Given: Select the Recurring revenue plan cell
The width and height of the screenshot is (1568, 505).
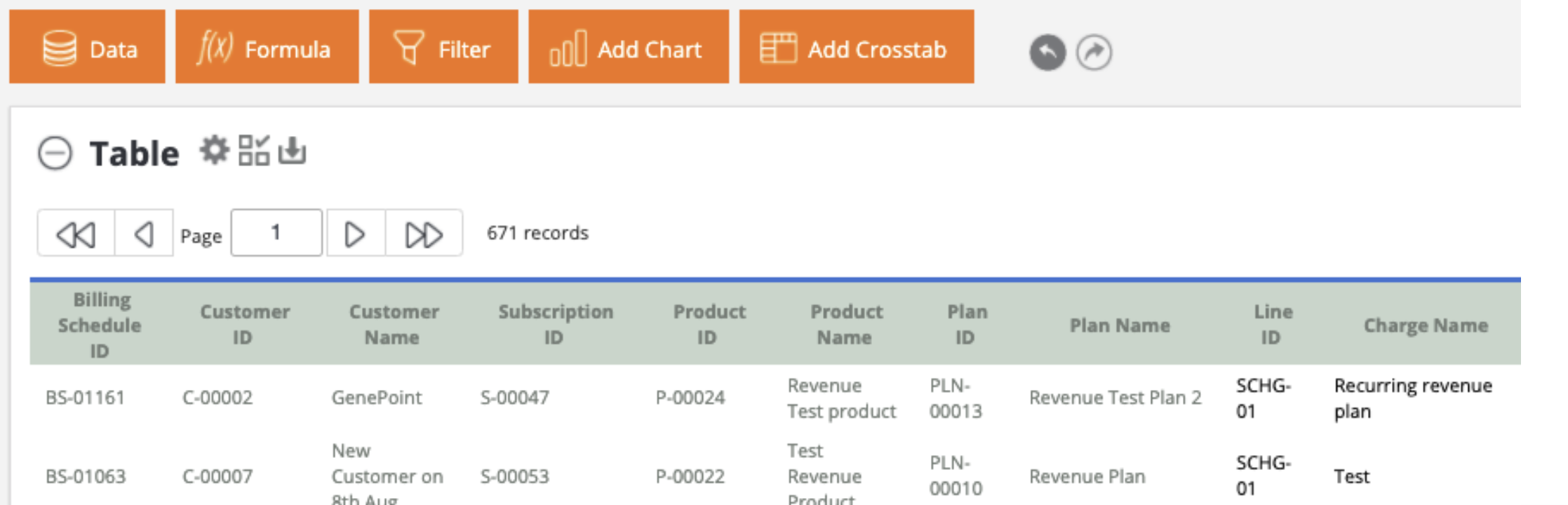Looking at the screenshot, I should tap(1413, 398).
